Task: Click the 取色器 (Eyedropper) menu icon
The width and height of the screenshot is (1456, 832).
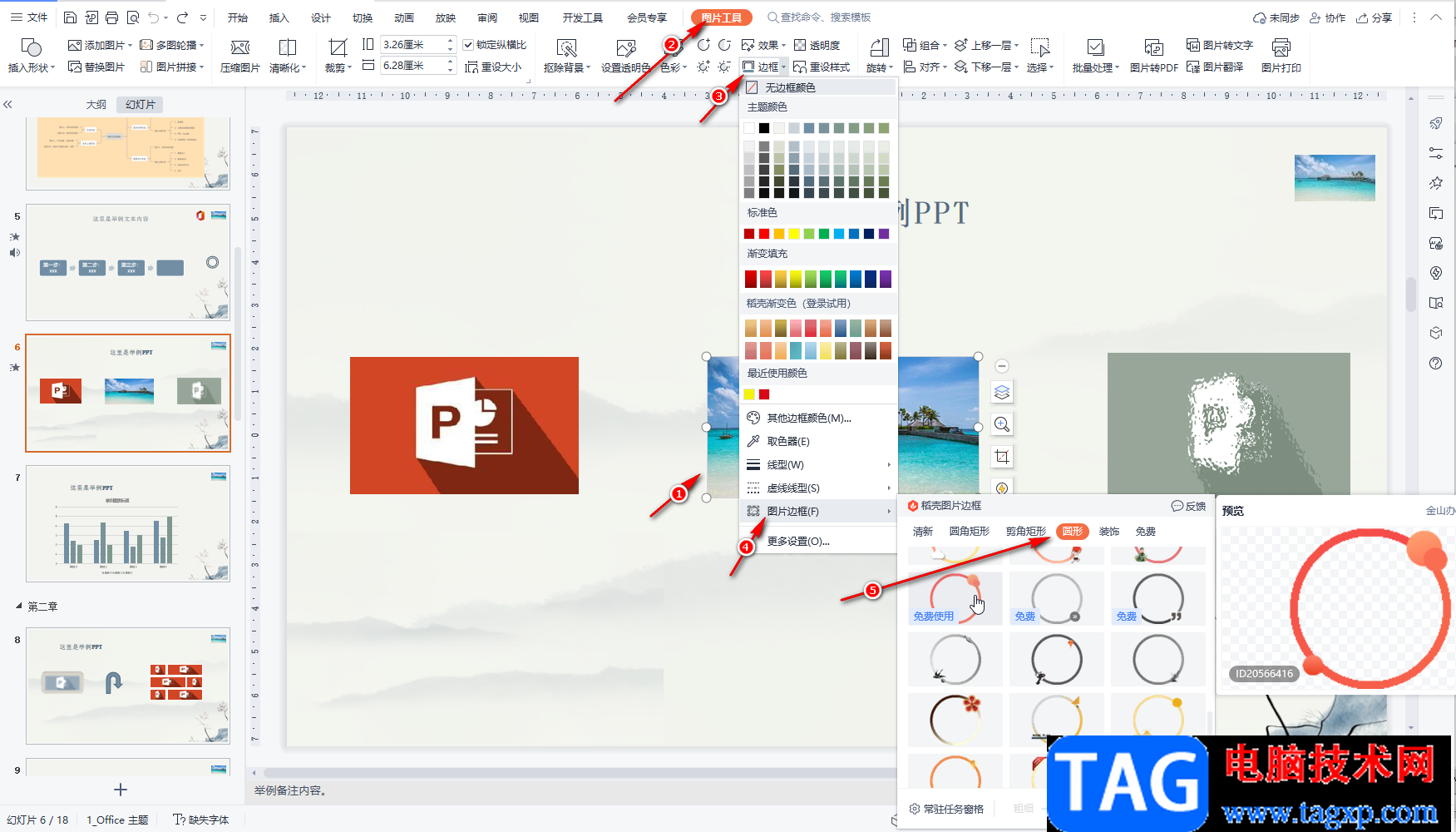Action: pos(753,441)
